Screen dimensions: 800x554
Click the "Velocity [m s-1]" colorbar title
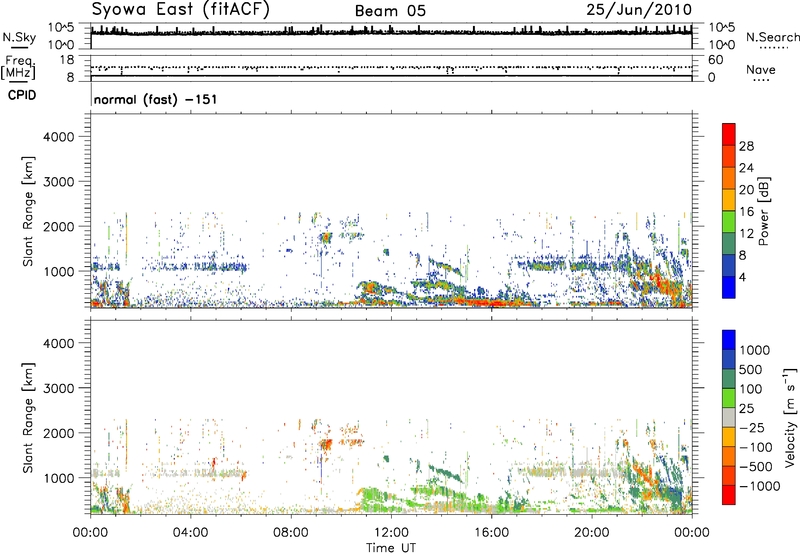(x=790, y=417)
